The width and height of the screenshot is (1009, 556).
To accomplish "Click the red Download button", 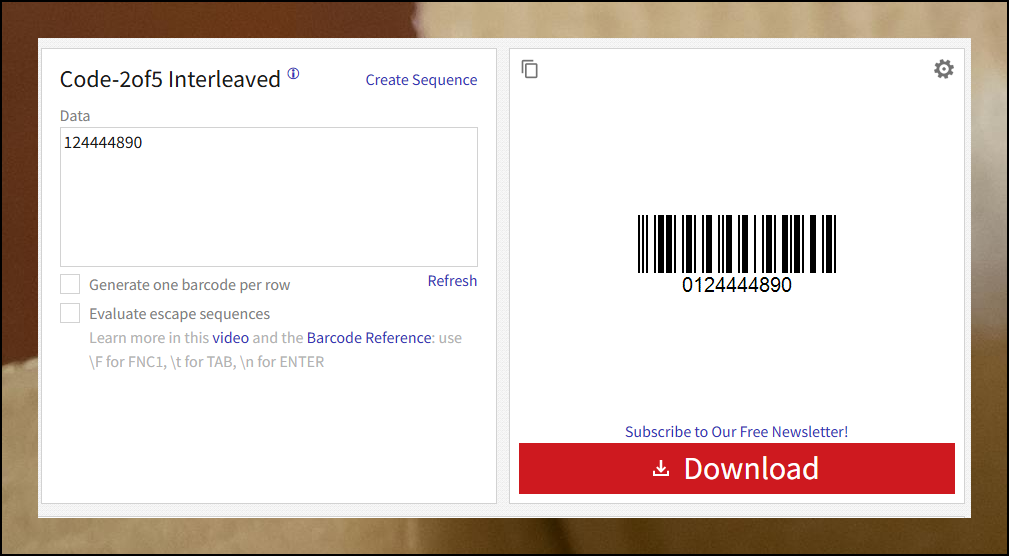I will click(x=737, y=468).
